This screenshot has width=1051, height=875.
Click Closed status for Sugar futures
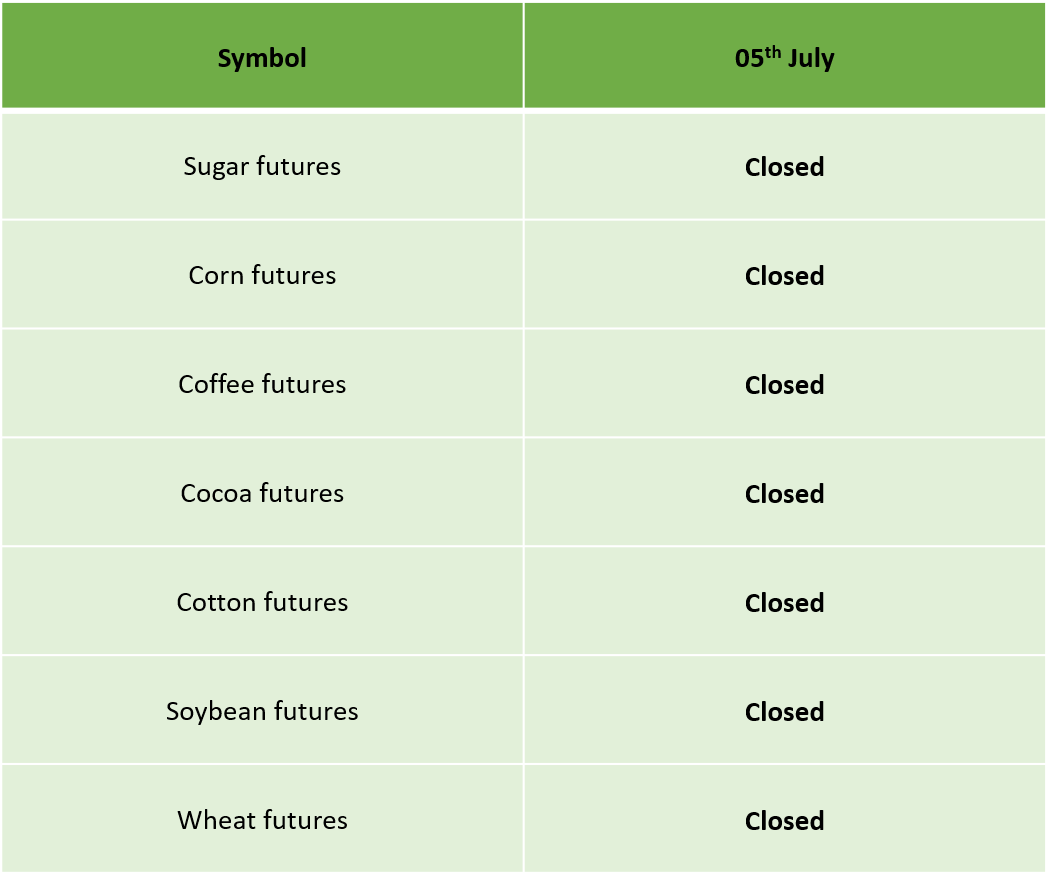pyautogui.click(x=784, y=167)
